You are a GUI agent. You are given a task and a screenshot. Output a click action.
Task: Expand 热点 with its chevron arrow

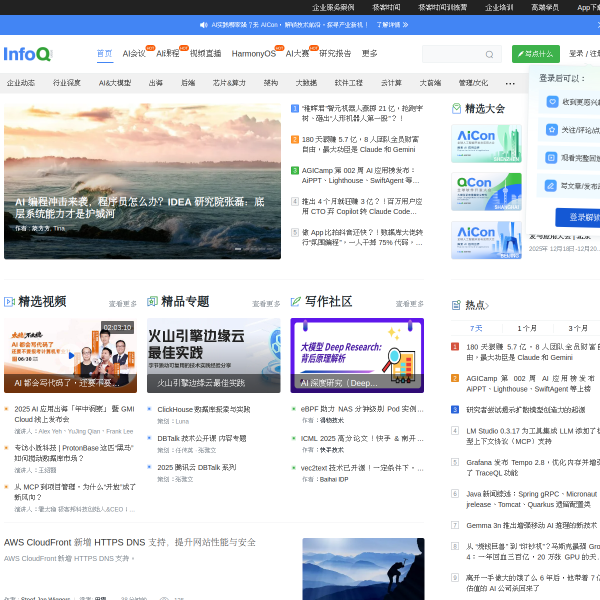[x=487, y=305]
